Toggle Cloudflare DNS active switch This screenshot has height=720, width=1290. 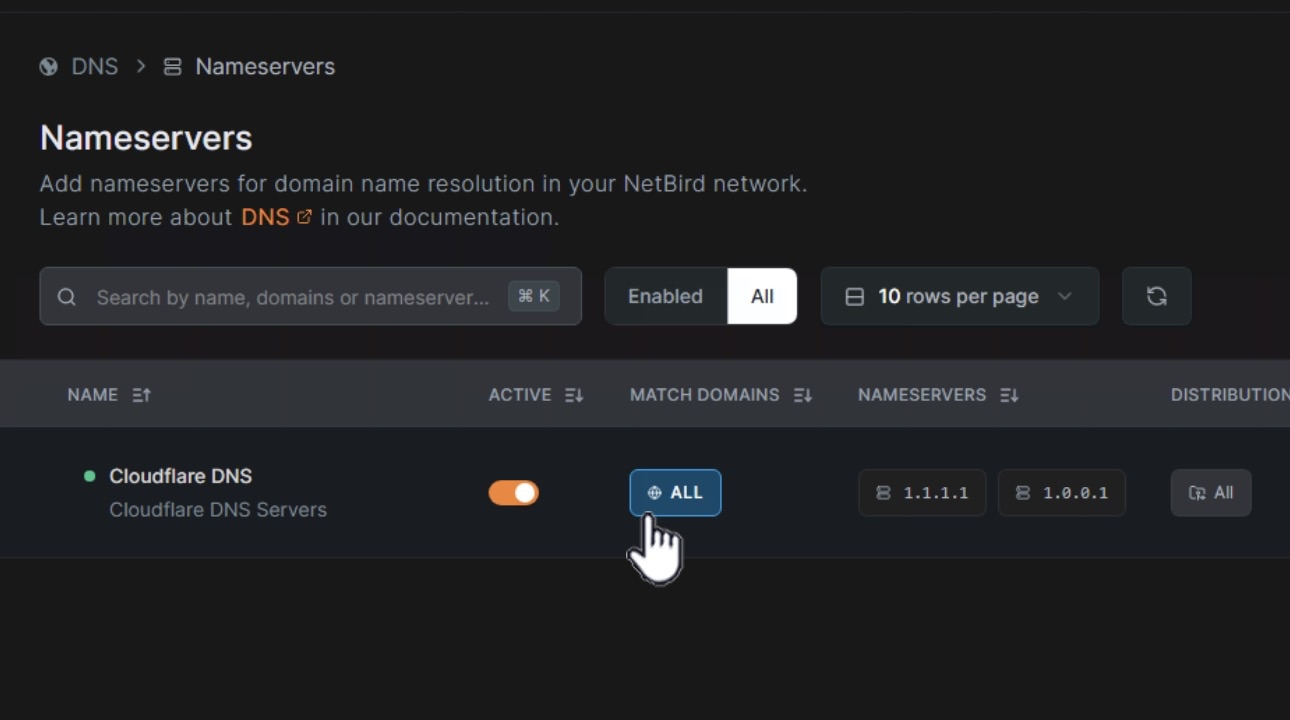tap(513, 493)
